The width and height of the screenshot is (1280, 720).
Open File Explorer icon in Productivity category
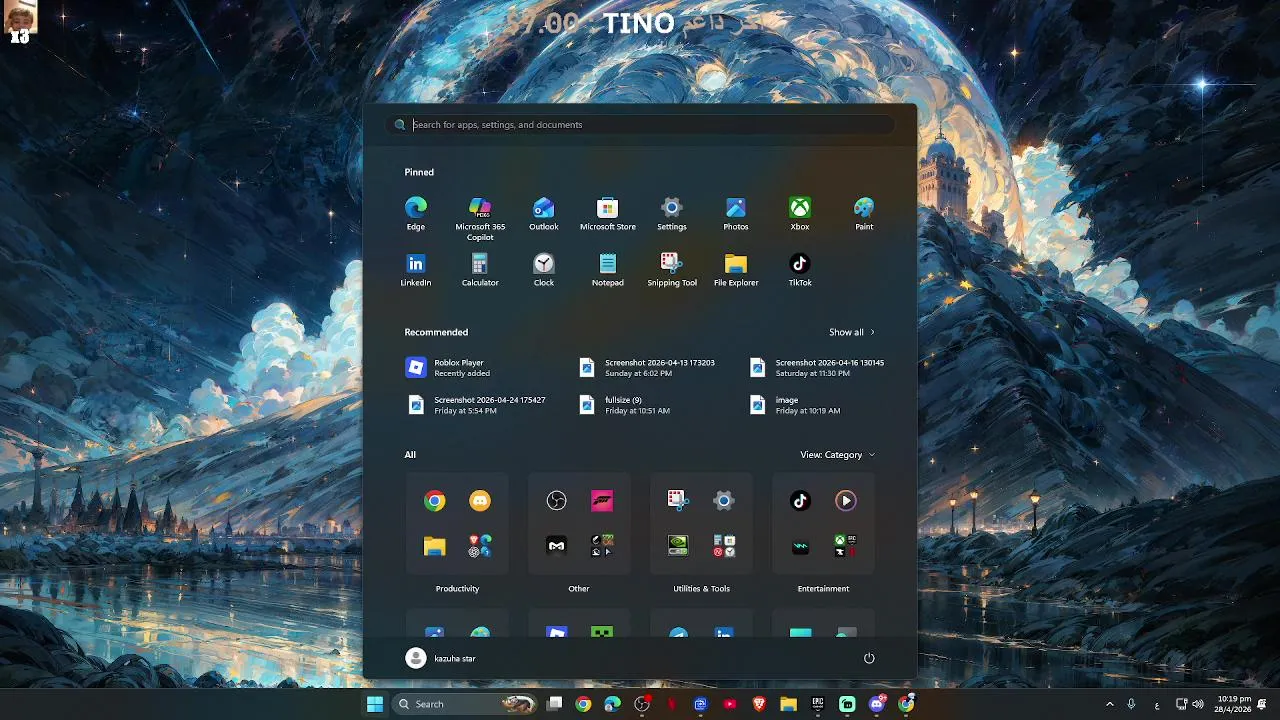point(434,546)
